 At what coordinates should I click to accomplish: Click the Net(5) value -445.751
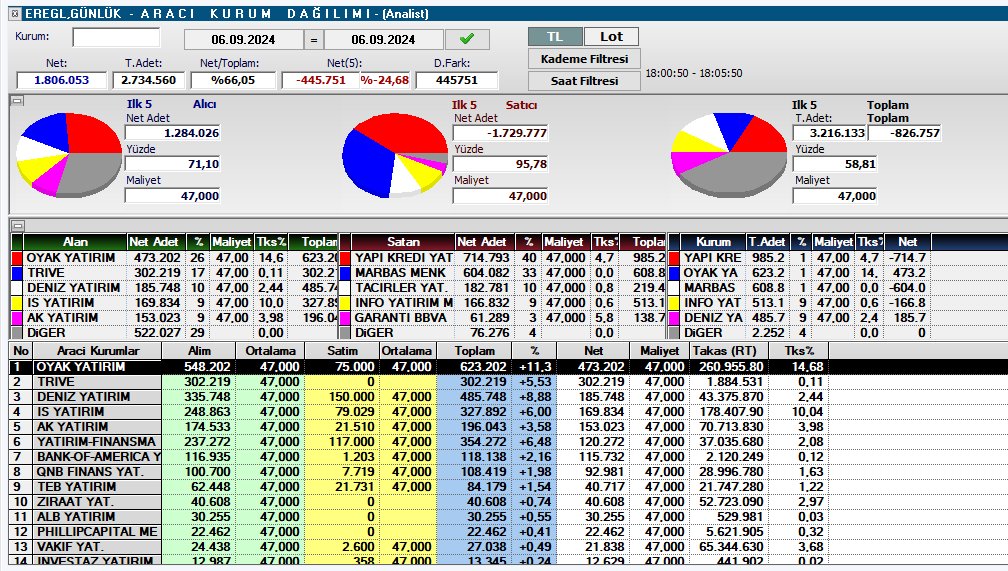pyautogui.click(x=320, y=80)
